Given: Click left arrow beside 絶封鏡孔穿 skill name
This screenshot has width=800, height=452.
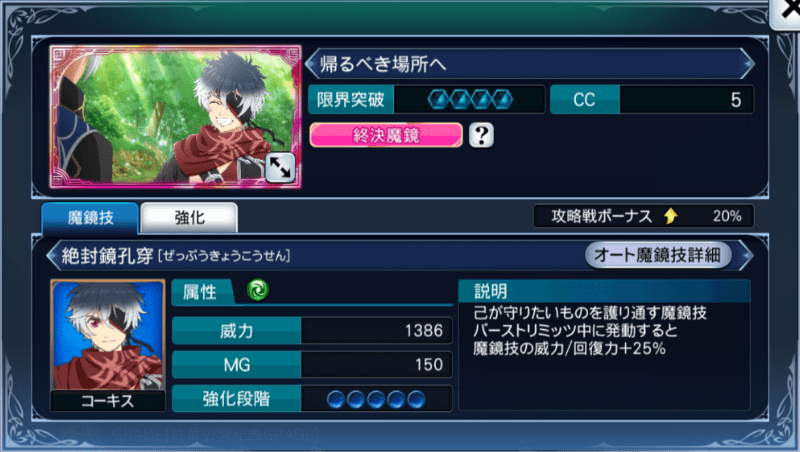Looking at the screenshot, I should (53, 256).
